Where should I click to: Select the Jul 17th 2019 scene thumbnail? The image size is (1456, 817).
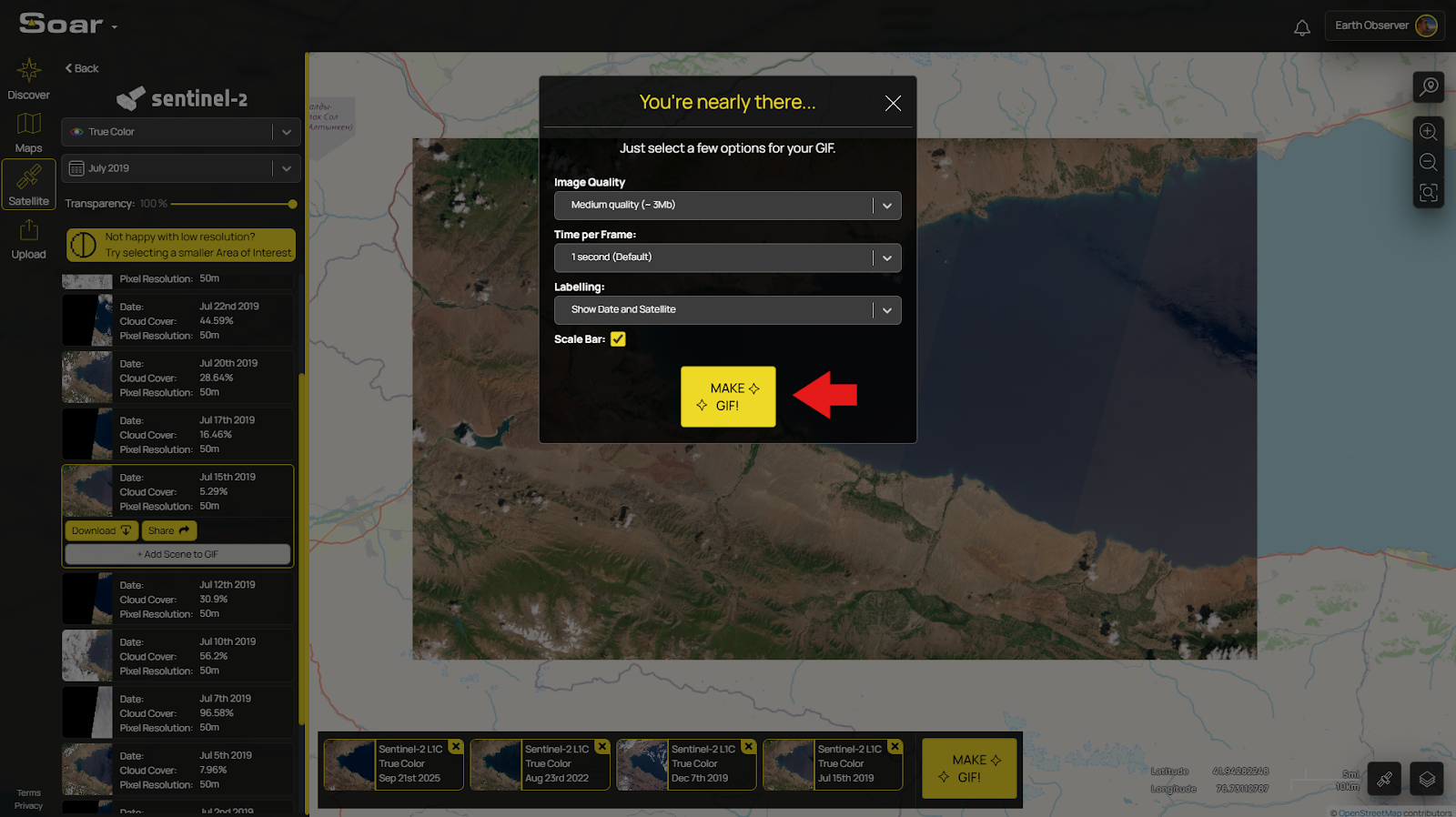[87, 434]
